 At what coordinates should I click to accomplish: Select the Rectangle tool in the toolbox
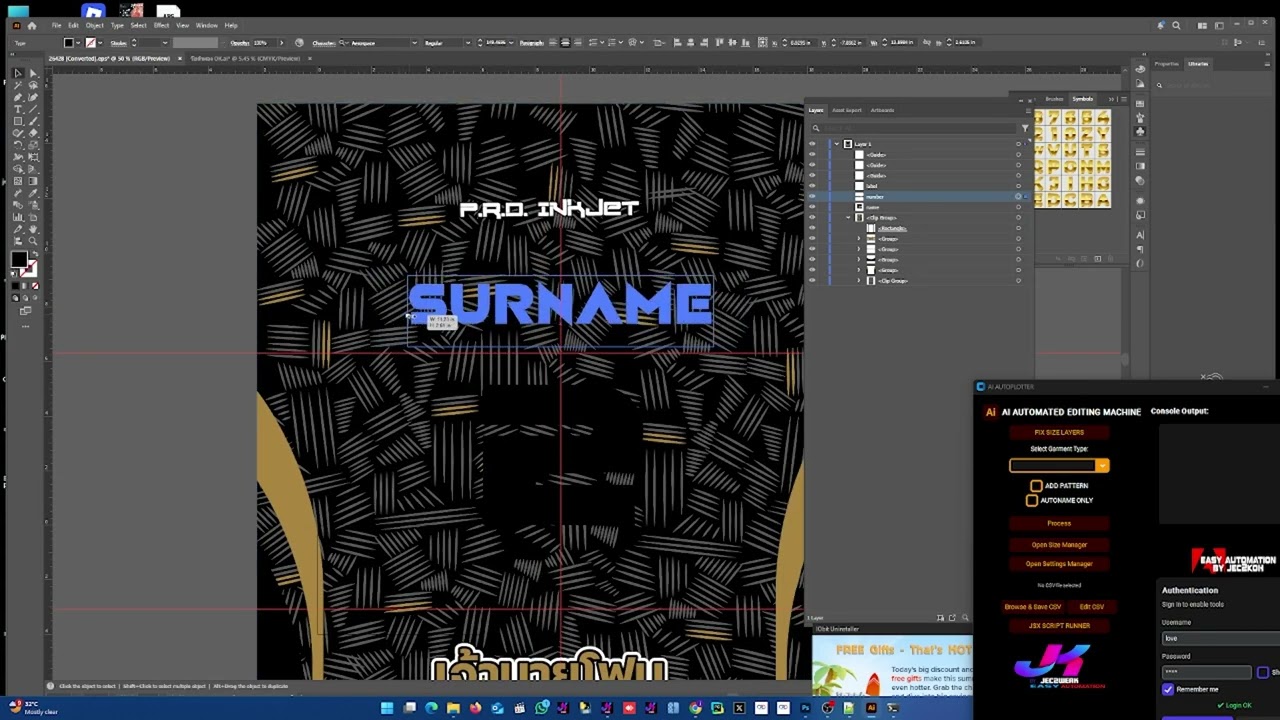[18, 121]
